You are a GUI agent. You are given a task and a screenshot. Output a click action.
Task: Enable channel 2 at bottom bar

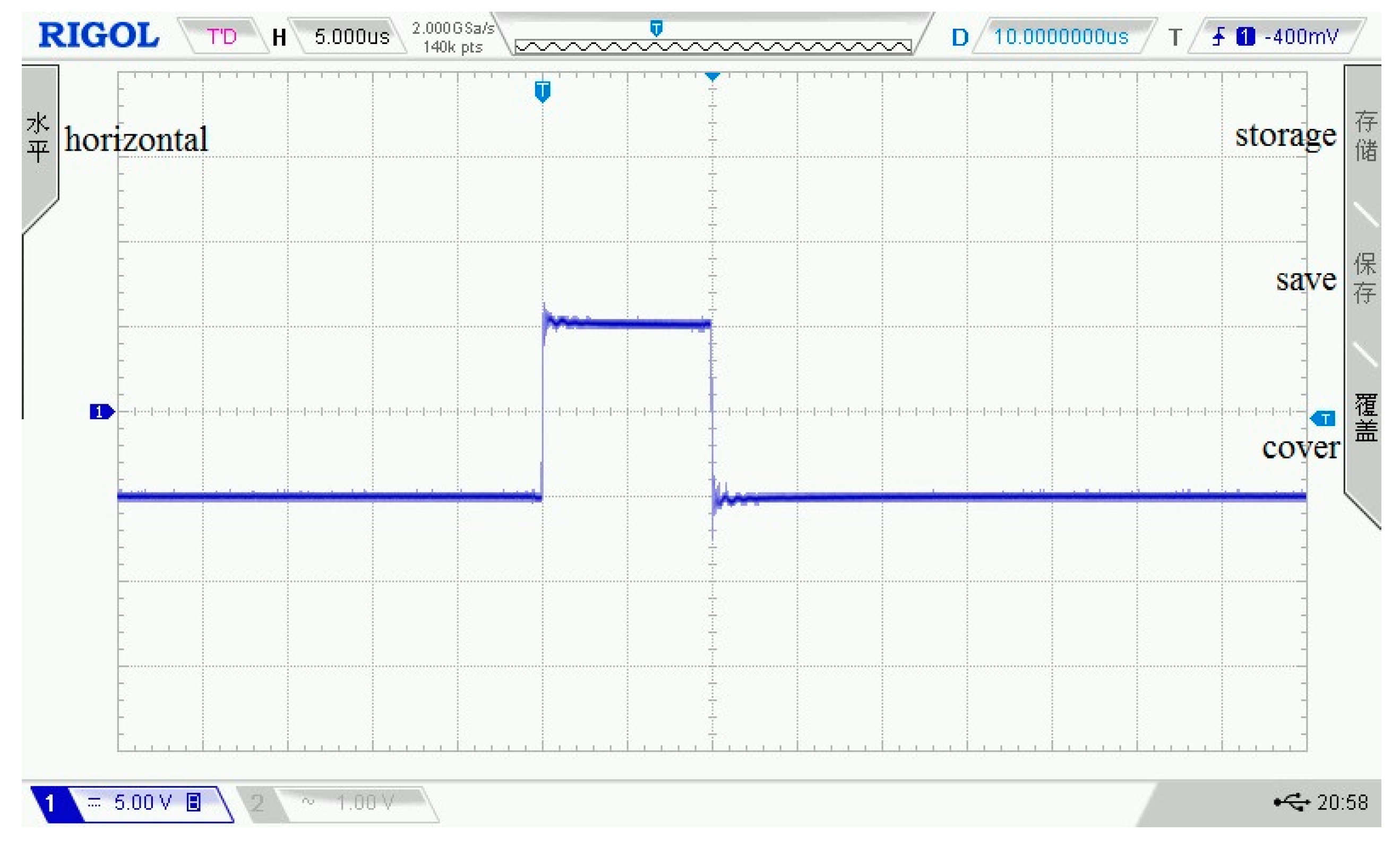(x=257, y=803)
